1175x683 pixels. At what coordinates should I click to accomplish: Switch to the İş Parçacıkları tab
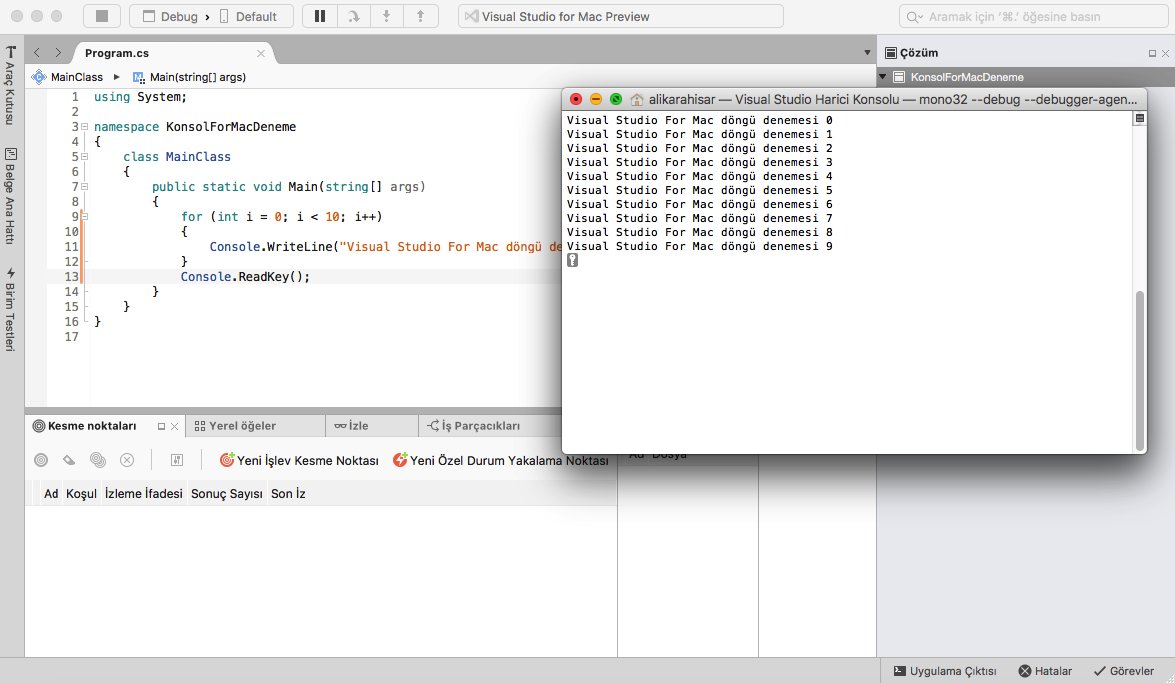tap(474, 426)
